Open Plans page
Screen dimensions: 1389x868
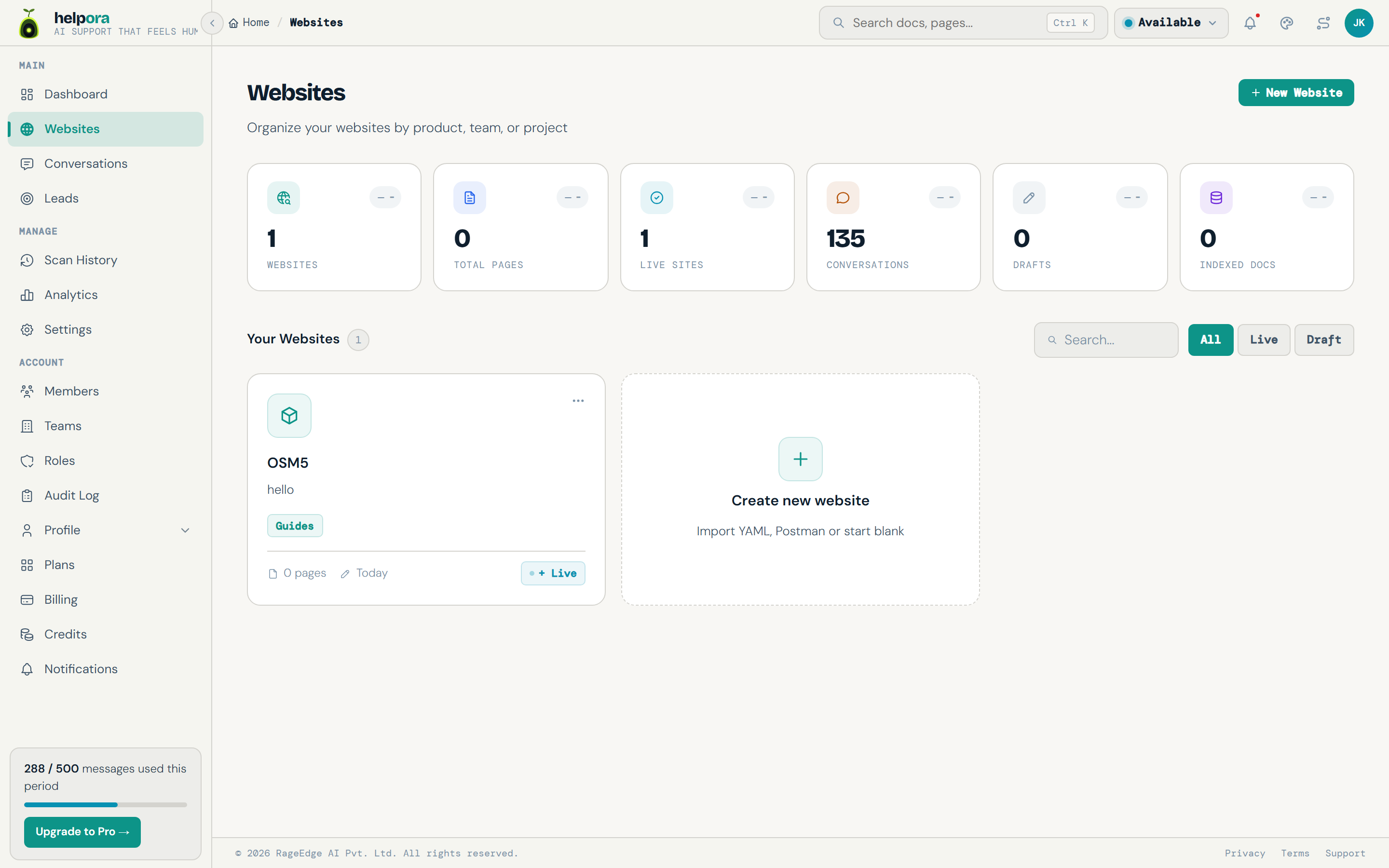106,565
